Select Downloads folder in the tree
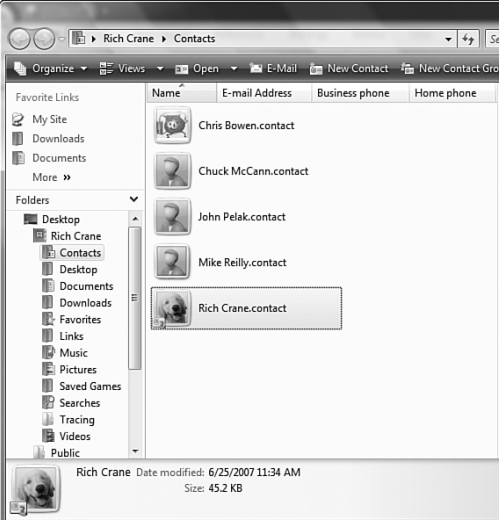Image resolution: width=499 pixels, height=520 pixels. (85, 303)
